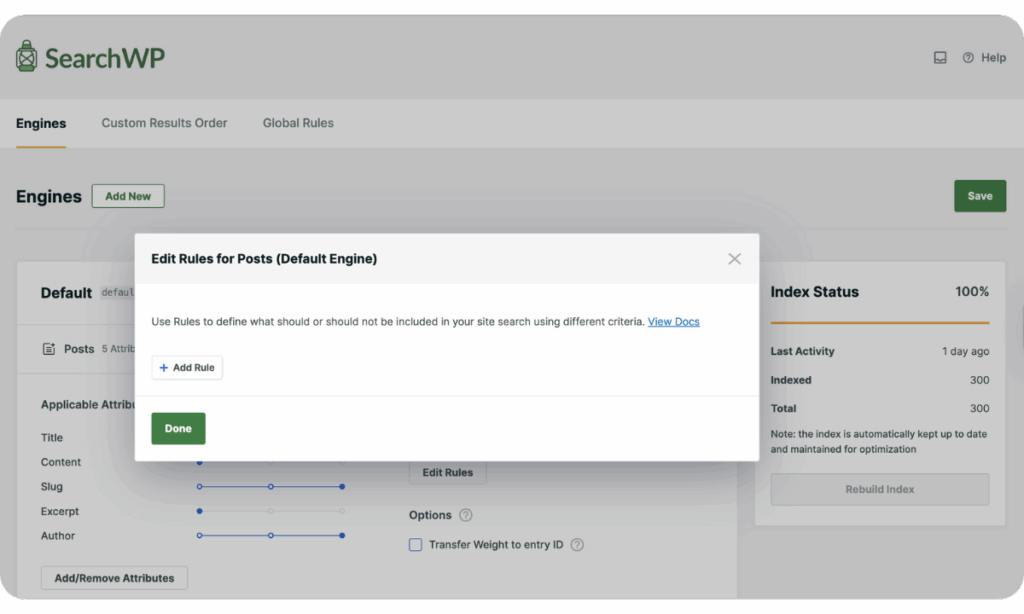Click the Add New engine button
The image size is (1024, 614).
point(128,196)
